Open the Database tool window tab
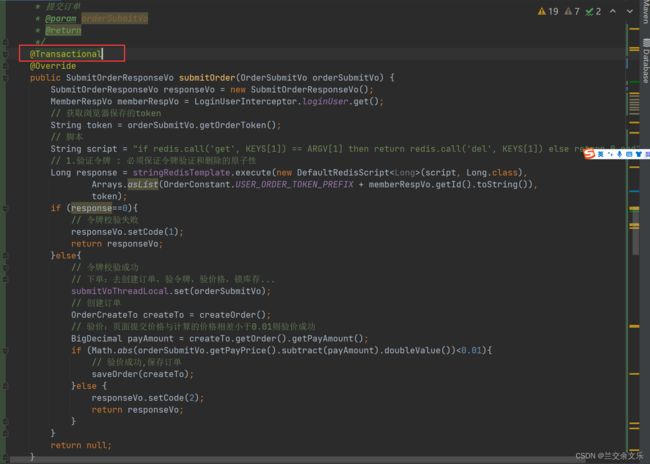 tap(646, 61)
